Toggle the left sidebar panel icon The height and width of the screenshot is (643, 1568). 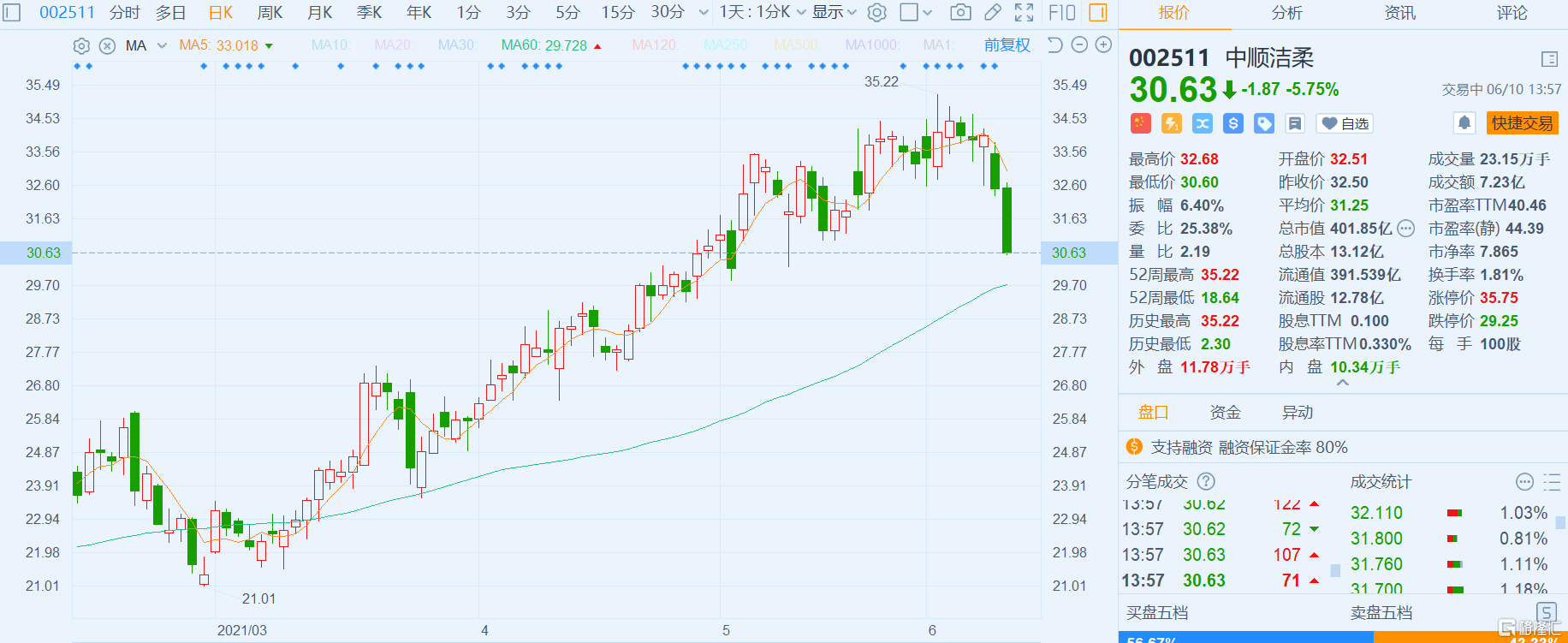(12, 12)
